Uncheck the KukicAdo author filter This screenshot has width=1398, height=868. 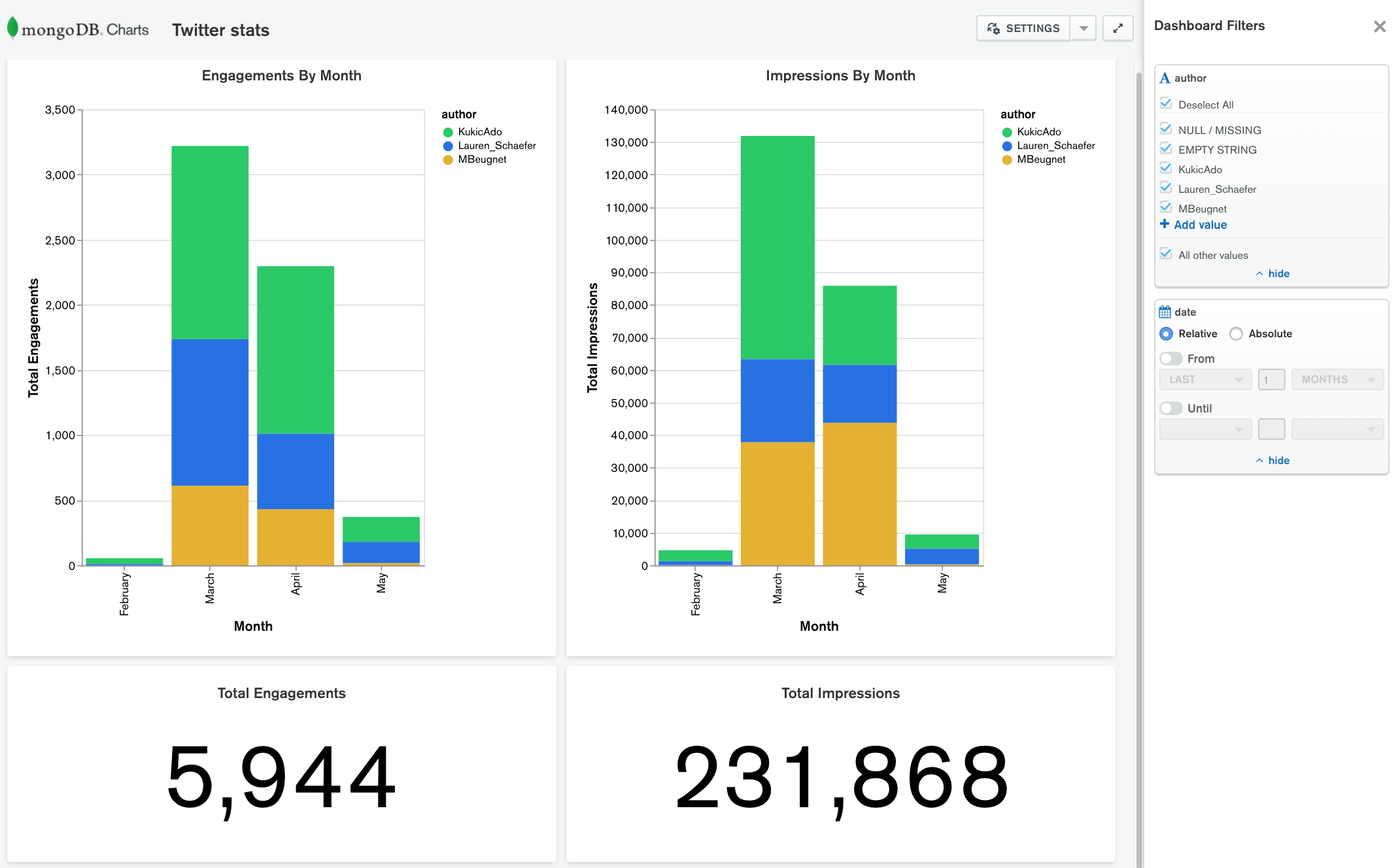(x=1165, y=168)
